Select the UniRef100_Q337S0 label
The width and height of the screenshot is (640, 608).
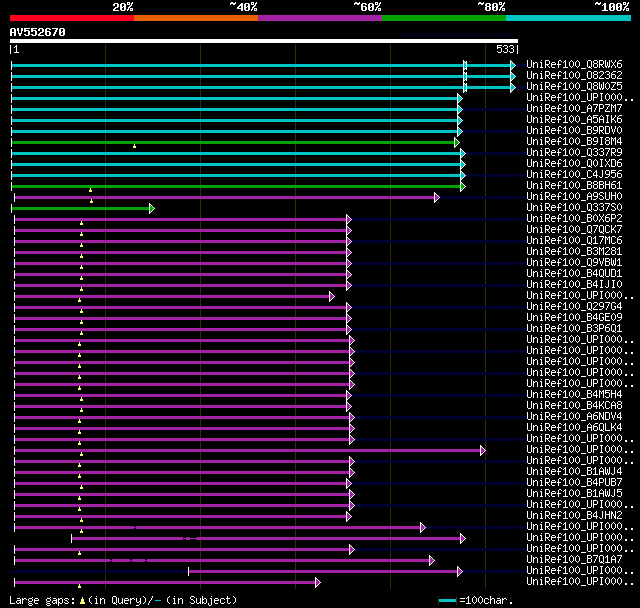click(574, 208)
